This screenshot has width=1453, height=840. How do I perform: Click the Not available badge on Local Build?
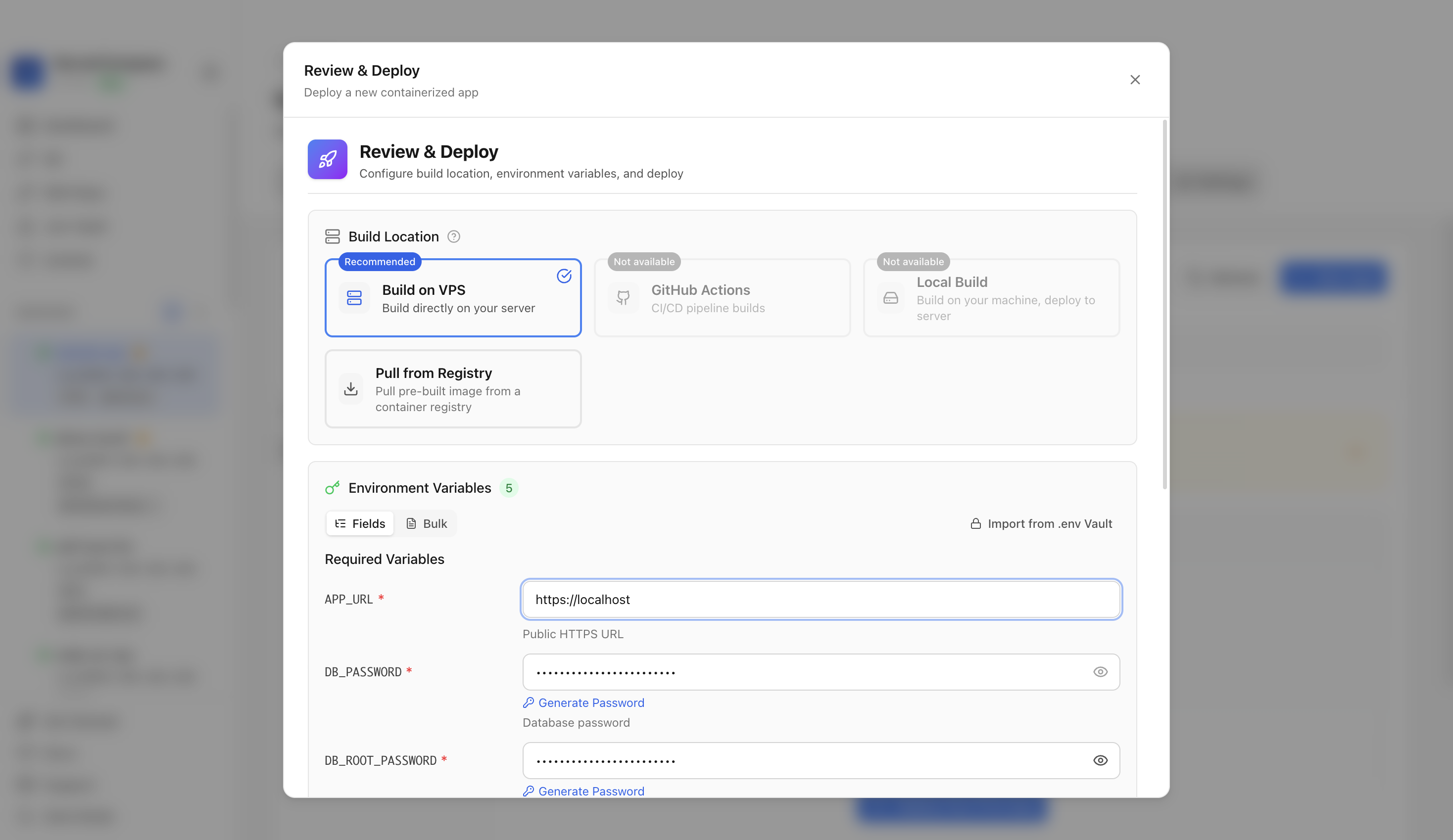click(913, 262)
